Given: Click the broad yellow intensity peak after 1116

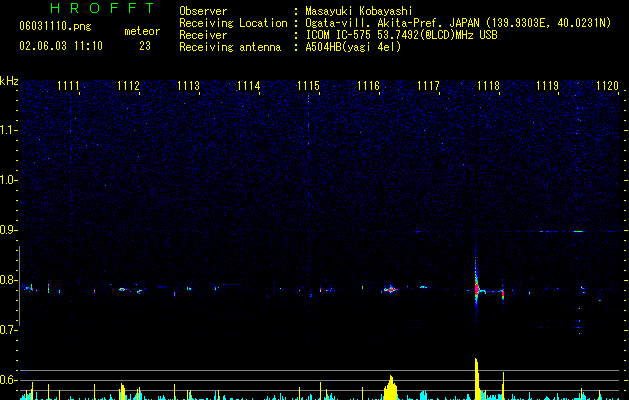Looking at the screenshot, I should [x=390, y=388].
